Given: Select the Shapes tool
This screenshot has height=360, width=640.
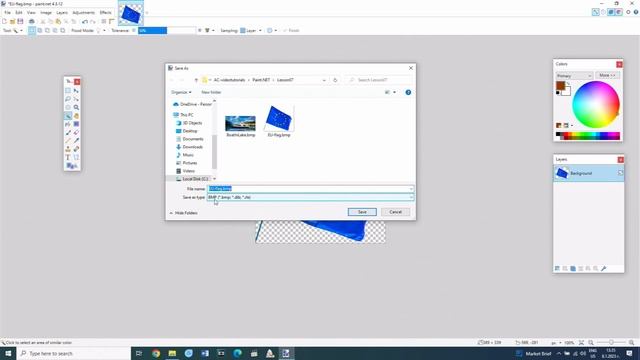Looking at the screenshot, I should coord(71,166).
